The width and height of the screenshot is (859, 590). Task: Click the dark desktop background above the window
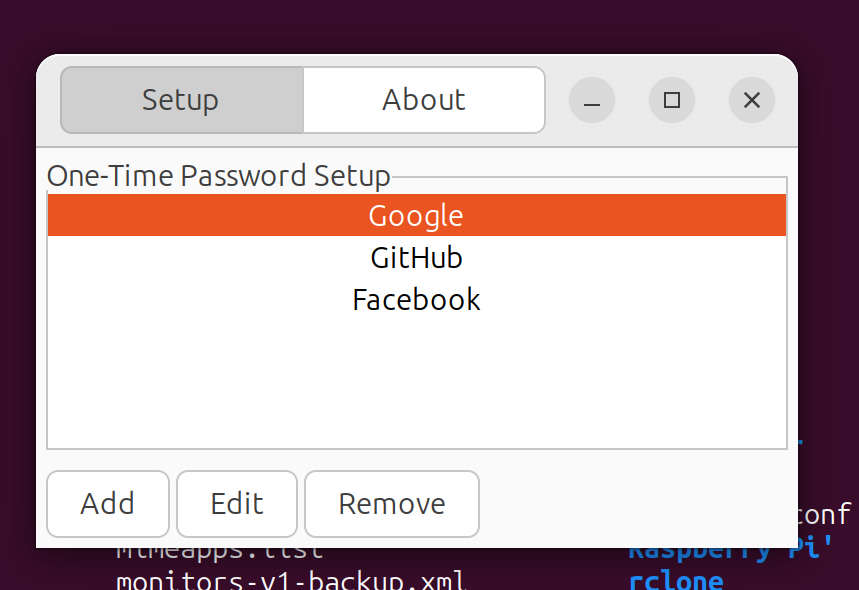pos(416,26)
